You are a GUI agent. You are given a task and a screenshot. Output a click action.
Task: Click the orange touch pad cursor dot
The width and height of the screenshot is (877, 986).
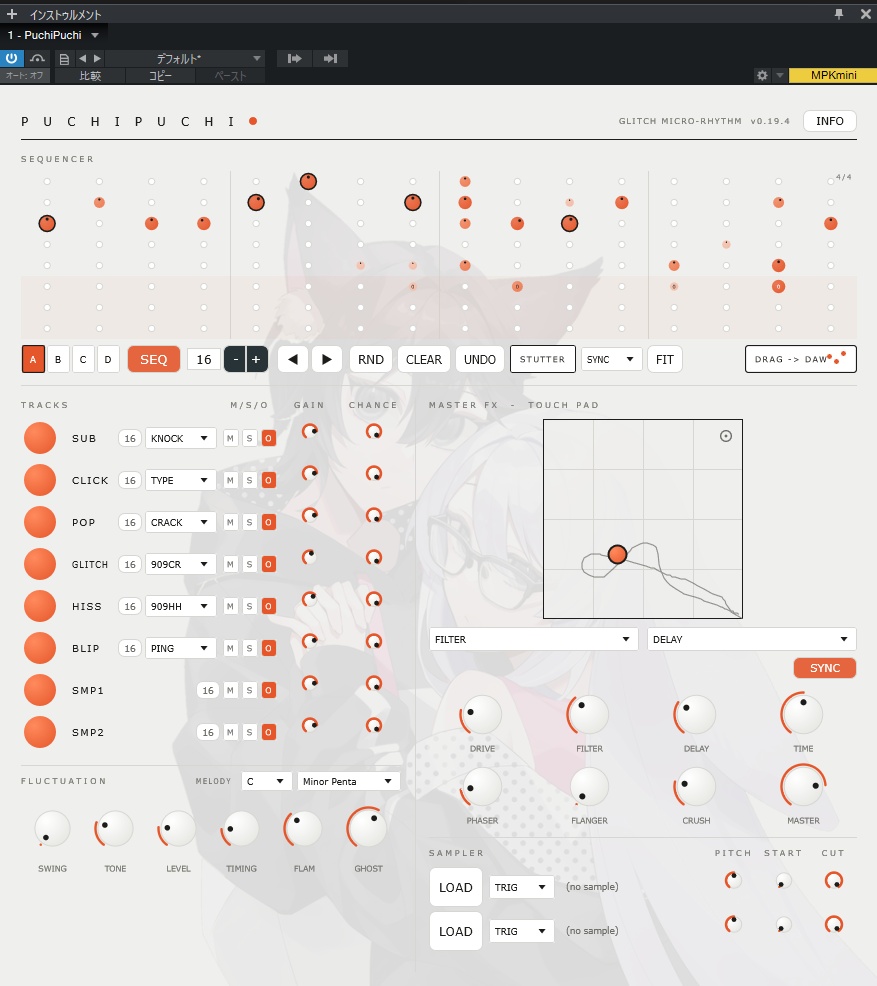(x=617, y=554)
